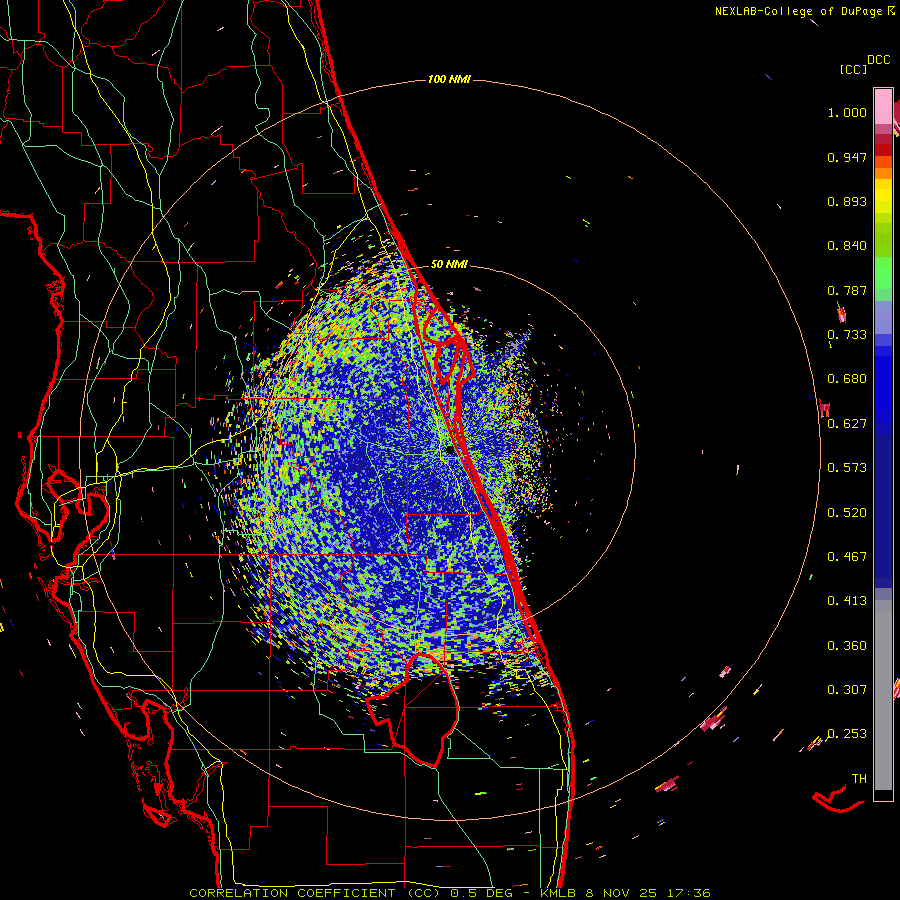Image resolution: width=900 pixels, height=900 pixels.
Task: Select the 0.840 scale value
Action: tap(847, 246)
